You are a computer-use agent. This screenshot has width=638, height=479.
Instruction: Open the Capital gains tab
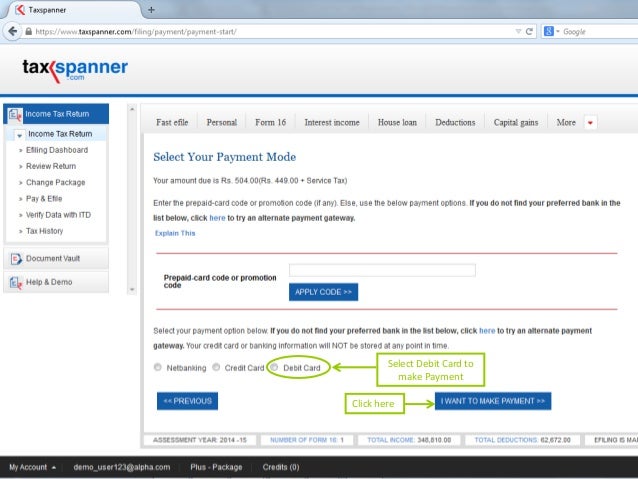point(516,122)
